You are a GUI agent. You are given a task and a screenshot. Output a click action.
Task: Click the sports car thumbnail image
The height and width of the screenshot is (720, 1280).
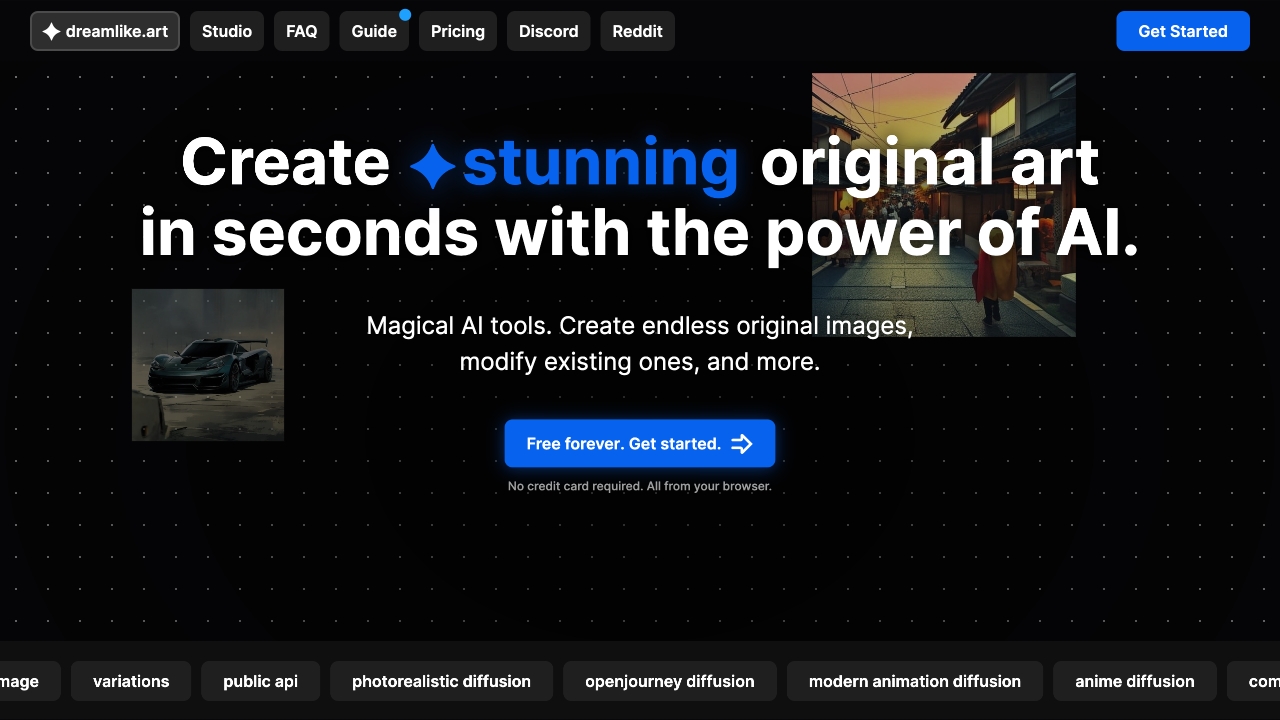coord(208,365)
